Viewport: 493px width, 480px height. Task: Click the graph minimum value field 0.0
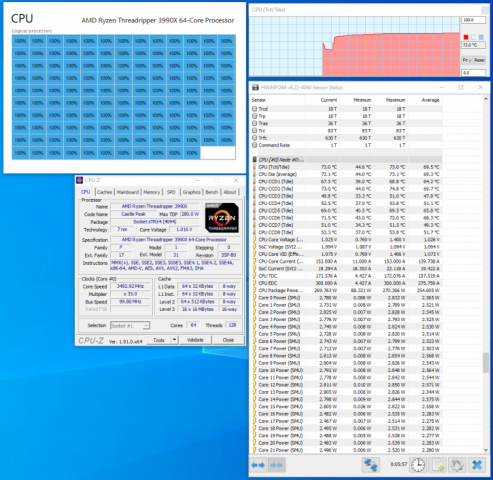pyautogui.click(x=473, y=73)
